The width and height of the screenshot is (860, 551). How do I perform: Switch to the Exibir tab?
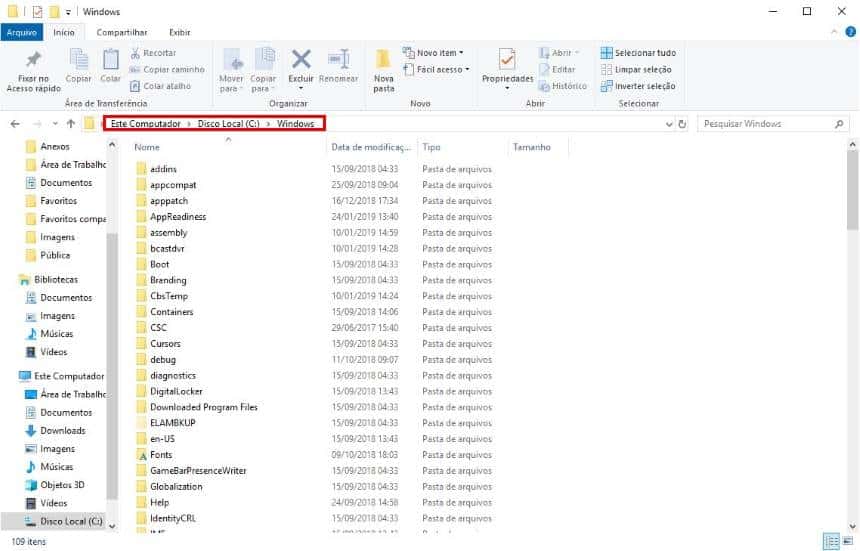point(179,32)
